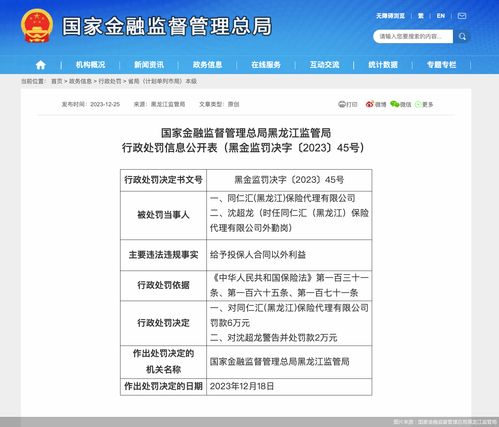499x427 pixels.
Task: Open the 在线服务 menu
Action: coord(266,65)
